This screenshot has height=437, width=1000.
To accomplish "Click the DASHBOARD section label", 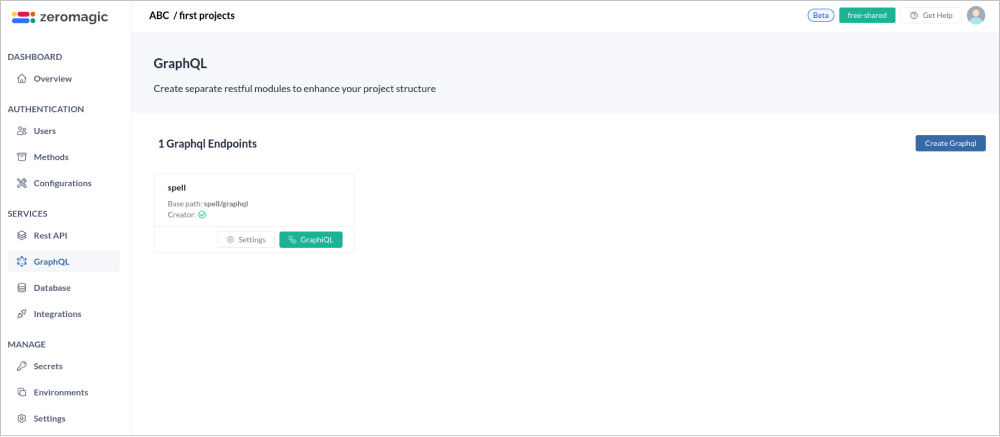I will pos(35,57).
